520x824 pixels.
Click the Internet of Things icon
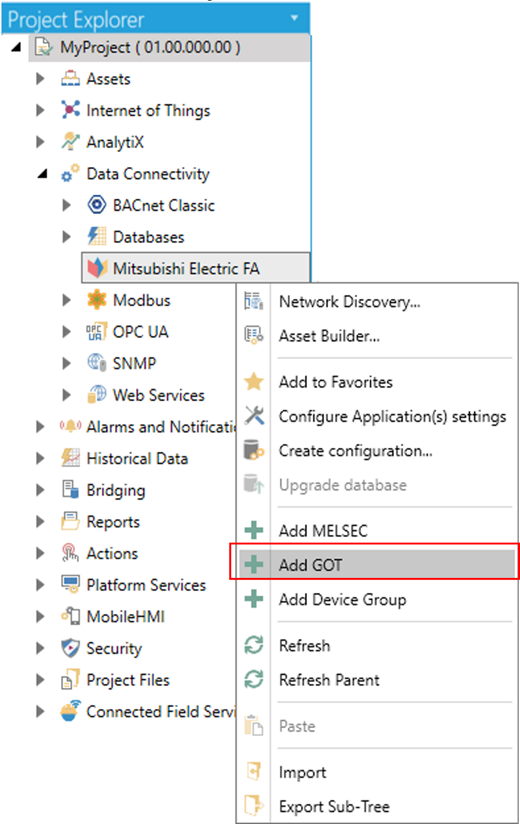[x=70, y=110]
